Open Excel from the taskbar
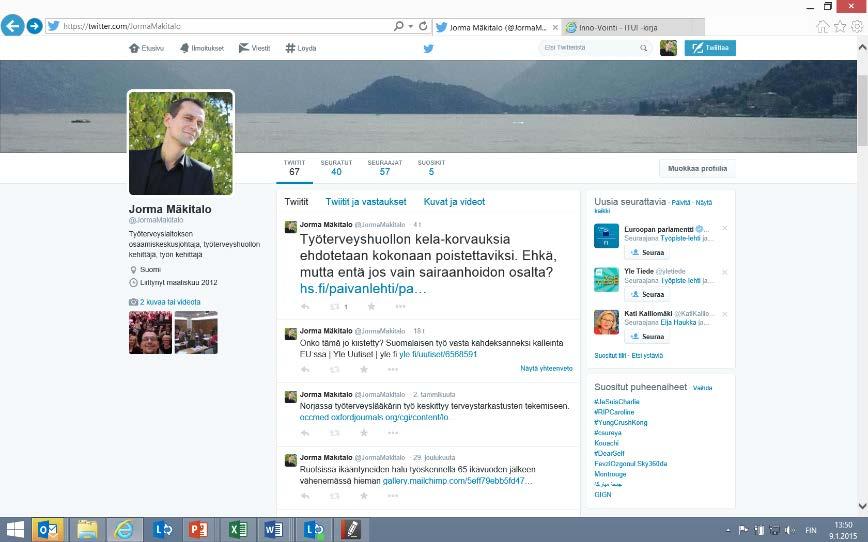Viewport: 868px width, 542px height. 237,530
